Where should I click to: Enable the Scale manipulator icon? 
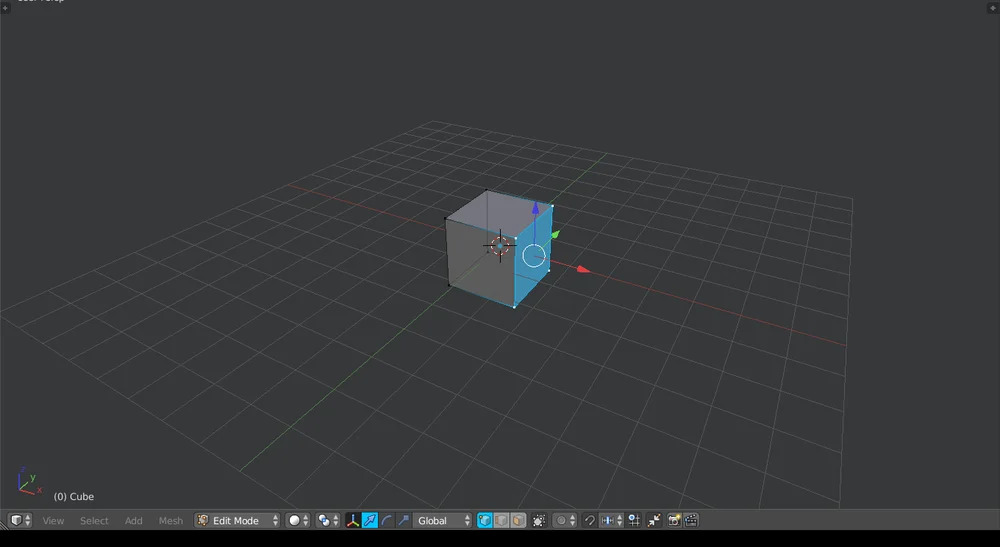[x=402, y=521]
